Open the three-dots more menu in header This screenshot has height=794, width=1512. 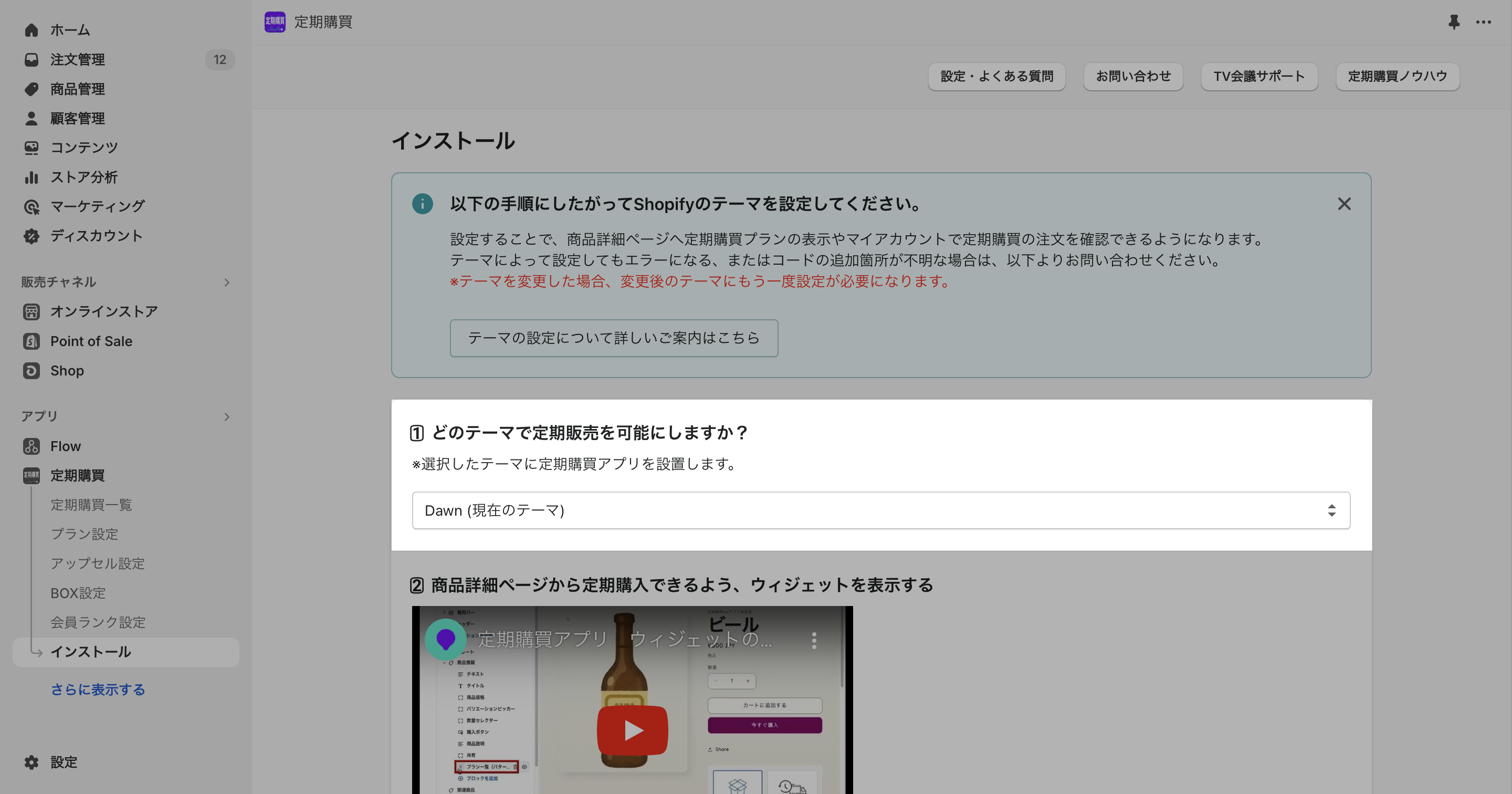pos(1483,22)
